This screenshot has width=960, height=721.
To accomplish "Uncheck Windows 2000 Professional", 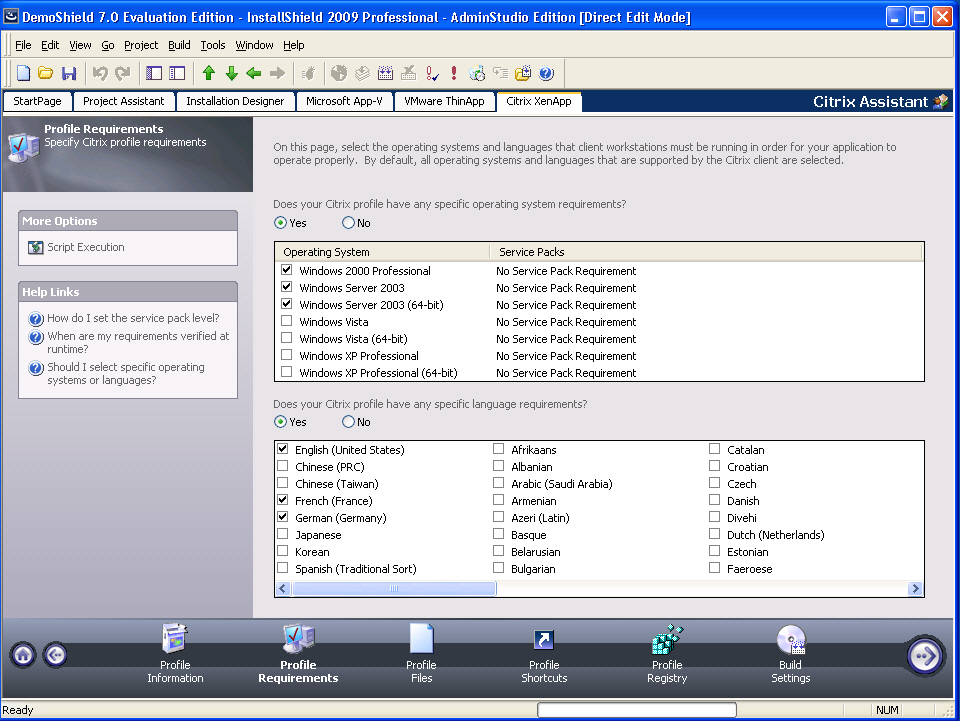I will 288,271.
